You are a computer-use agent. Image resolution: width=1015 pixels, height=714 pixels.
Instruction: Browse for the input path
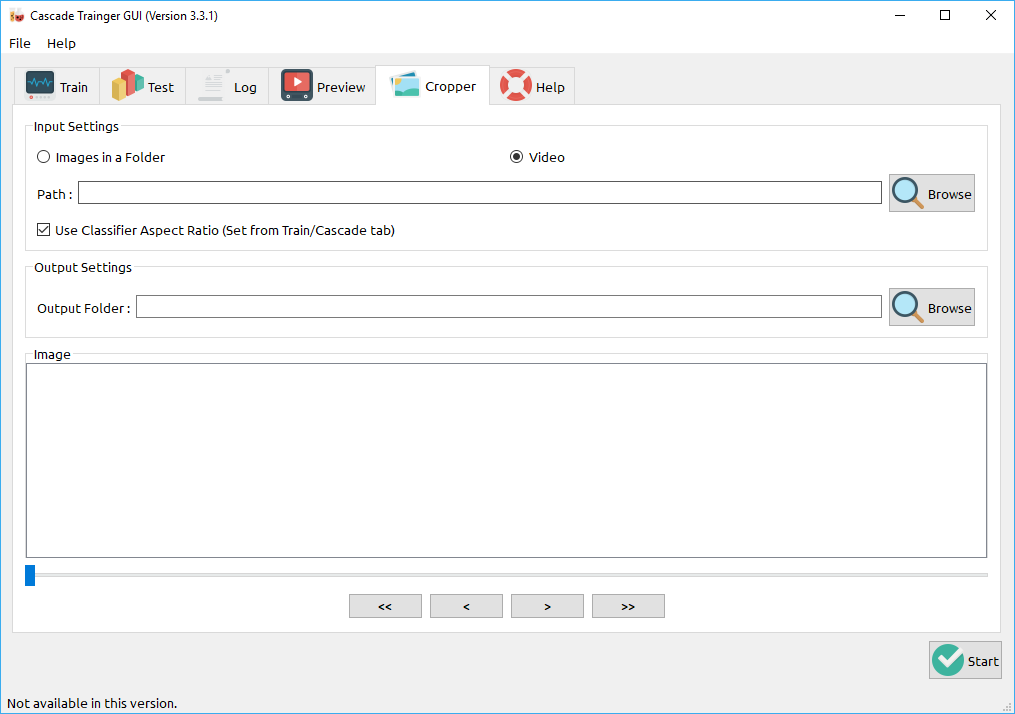931,193
